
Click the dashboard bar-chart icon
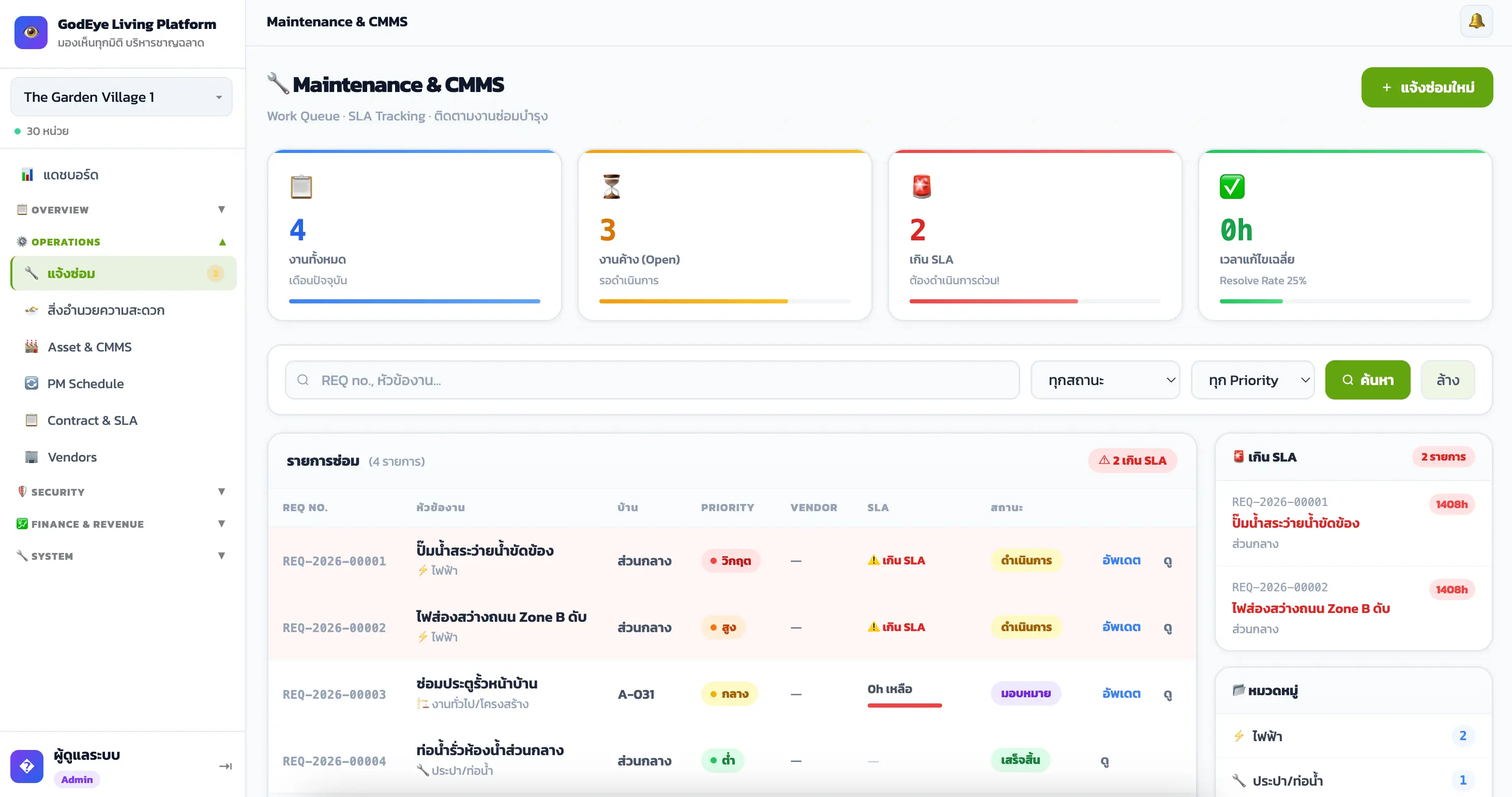[27, 174]
